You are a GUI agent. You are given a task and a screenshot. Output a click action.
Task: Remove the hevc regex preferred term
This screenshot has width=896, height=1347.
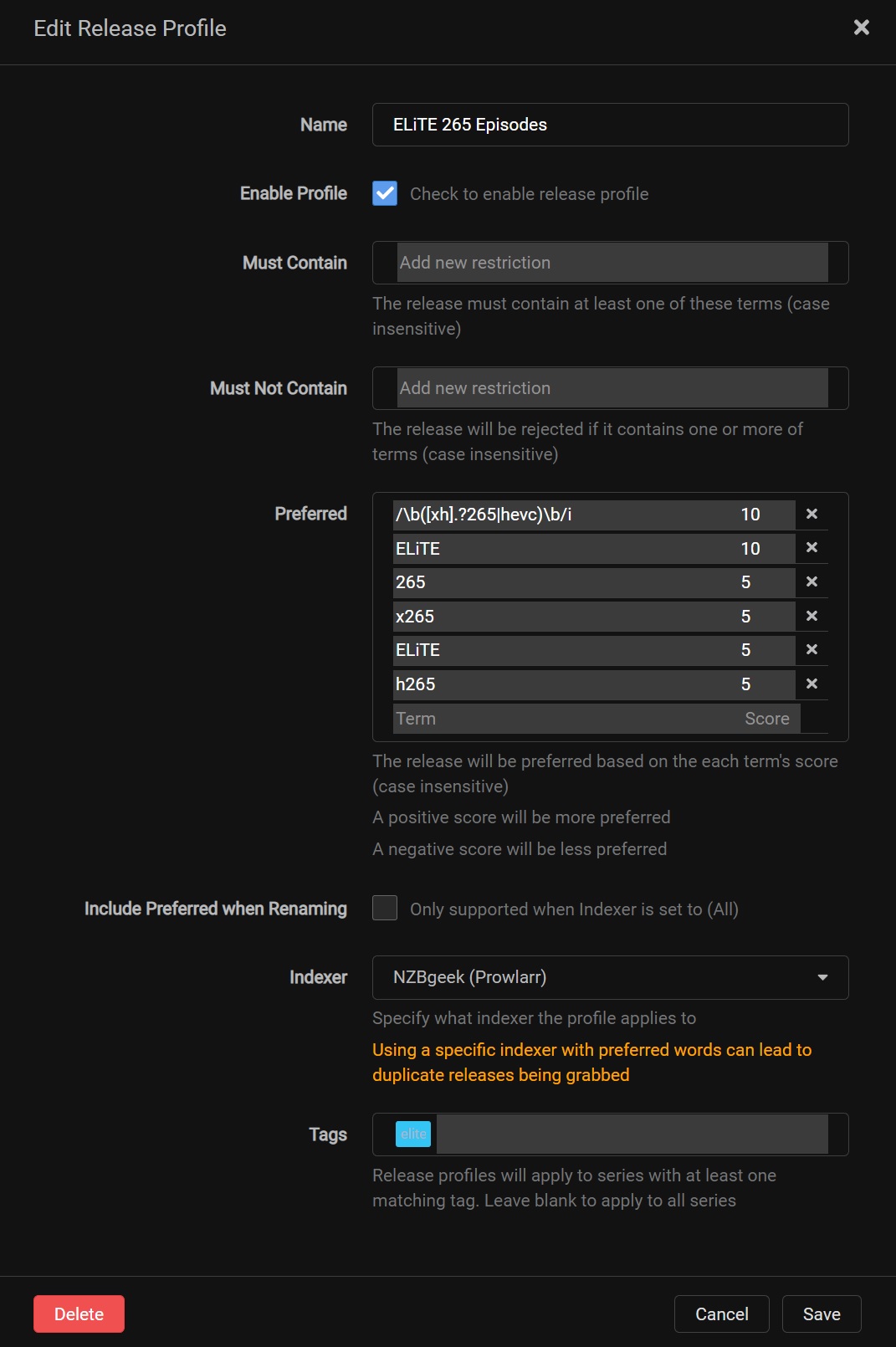(812, 514)
